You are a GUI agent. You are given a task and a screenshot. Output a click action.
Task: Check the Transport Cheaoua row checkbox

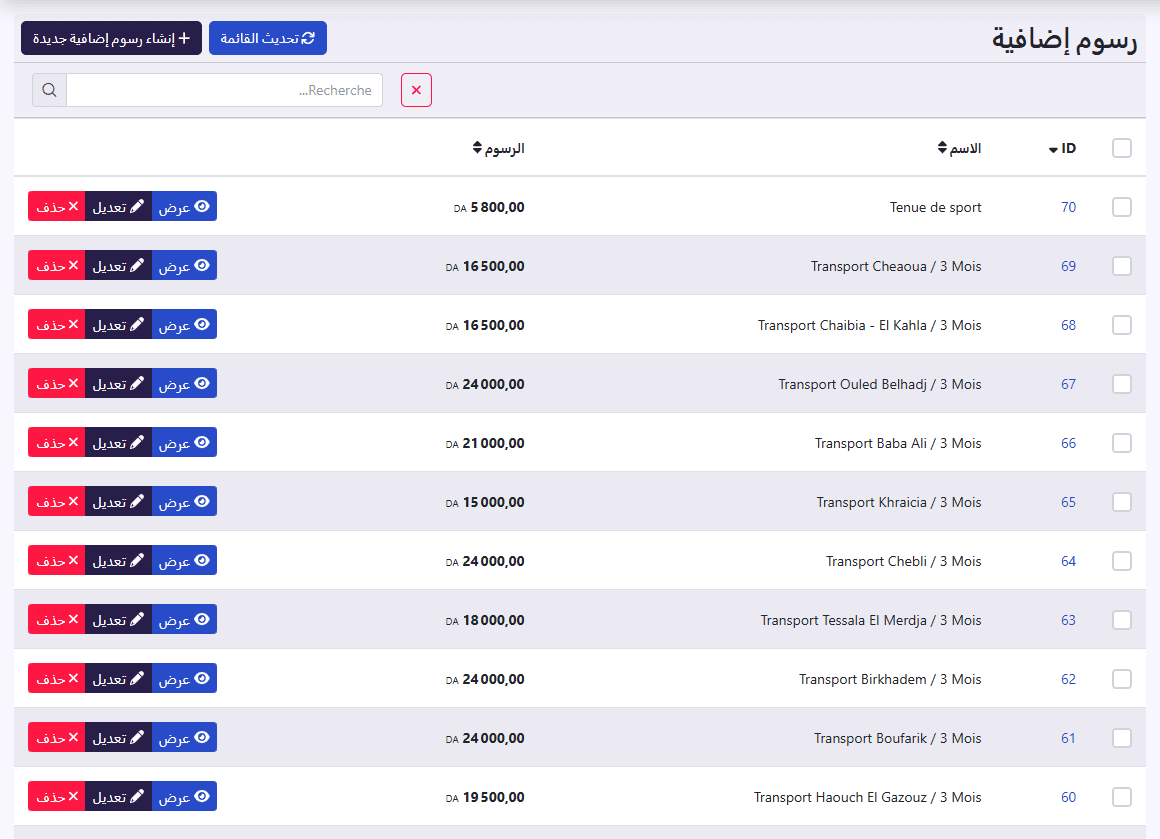1122,266
